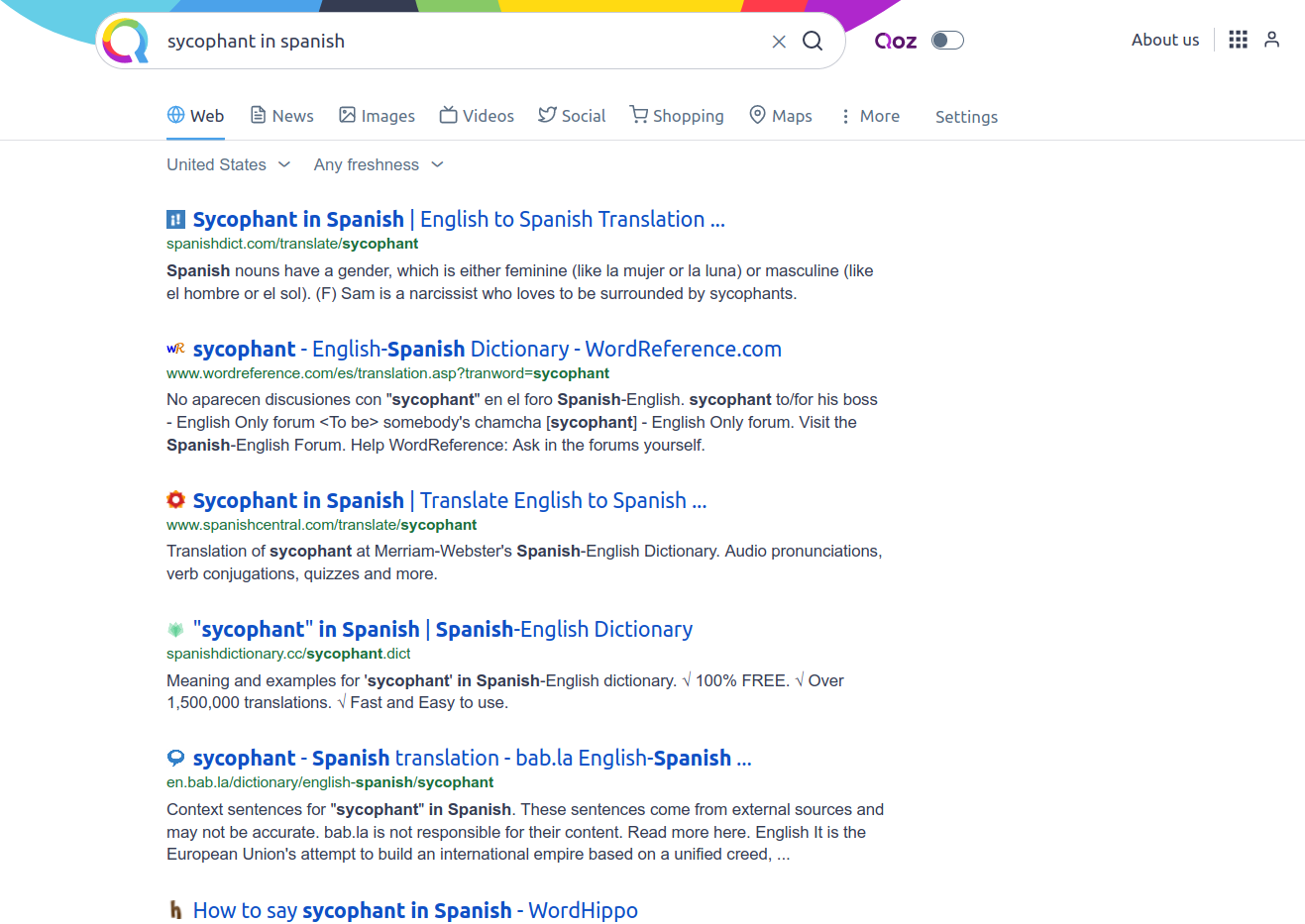The image size is (1305, 924).
Task: Click the Any freshness chevron arrow
Action: coord(437,164)
